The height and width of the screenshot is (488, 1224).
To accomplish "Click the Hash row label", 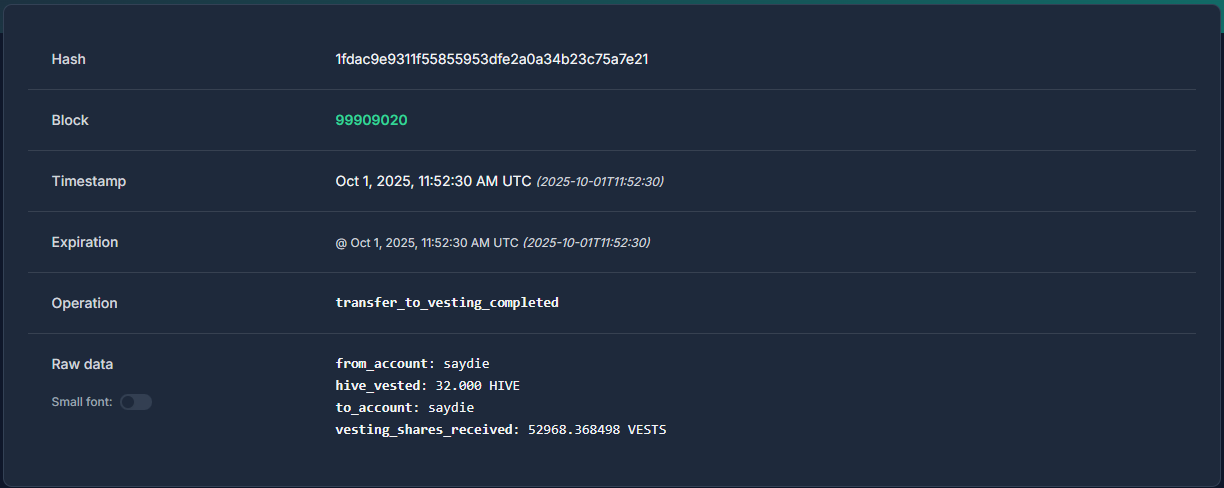I will click(68, 59).
